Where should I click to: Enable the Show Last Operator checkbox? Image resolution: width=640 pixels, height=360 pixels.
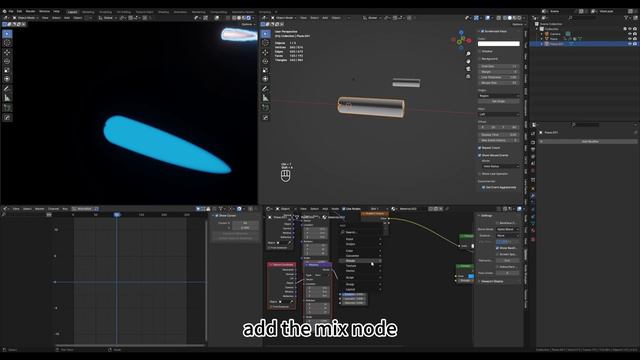click(480, 174)
